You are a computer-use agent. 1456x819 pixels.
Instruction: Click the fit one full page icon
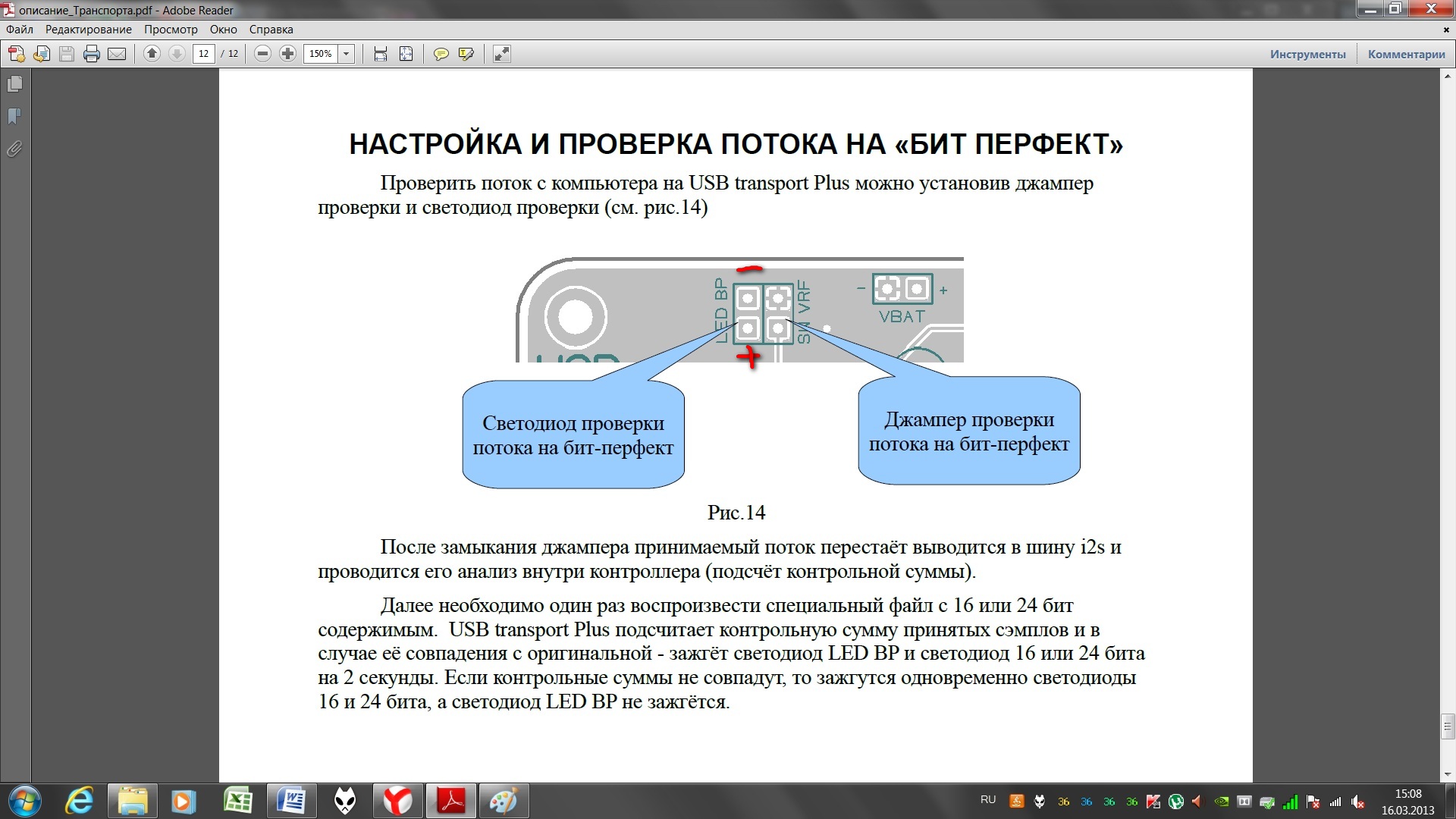[x=406, y=54]
